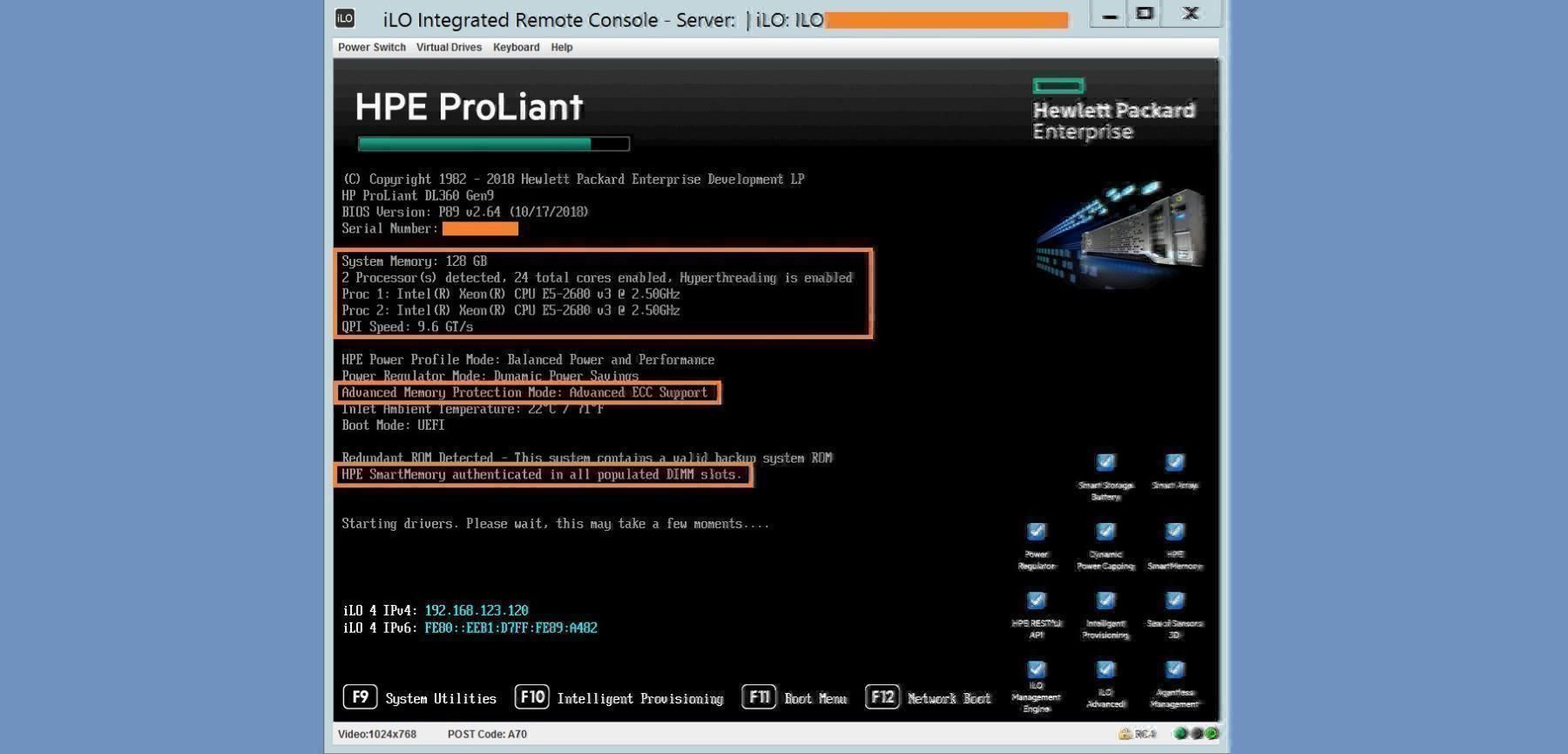Click the Power Regulator check icon
Viewport: 1568px width, 754px height.
[1036, 531]
